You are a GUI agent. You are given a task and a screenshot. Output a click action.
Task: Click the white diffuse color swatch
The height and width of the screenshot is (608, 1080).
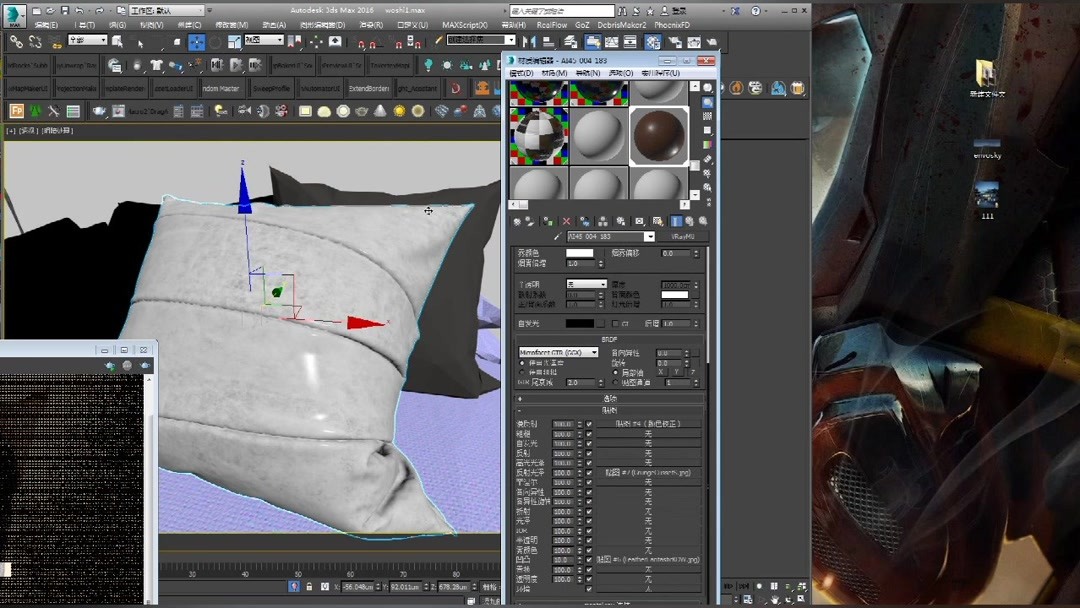point(580,253)
